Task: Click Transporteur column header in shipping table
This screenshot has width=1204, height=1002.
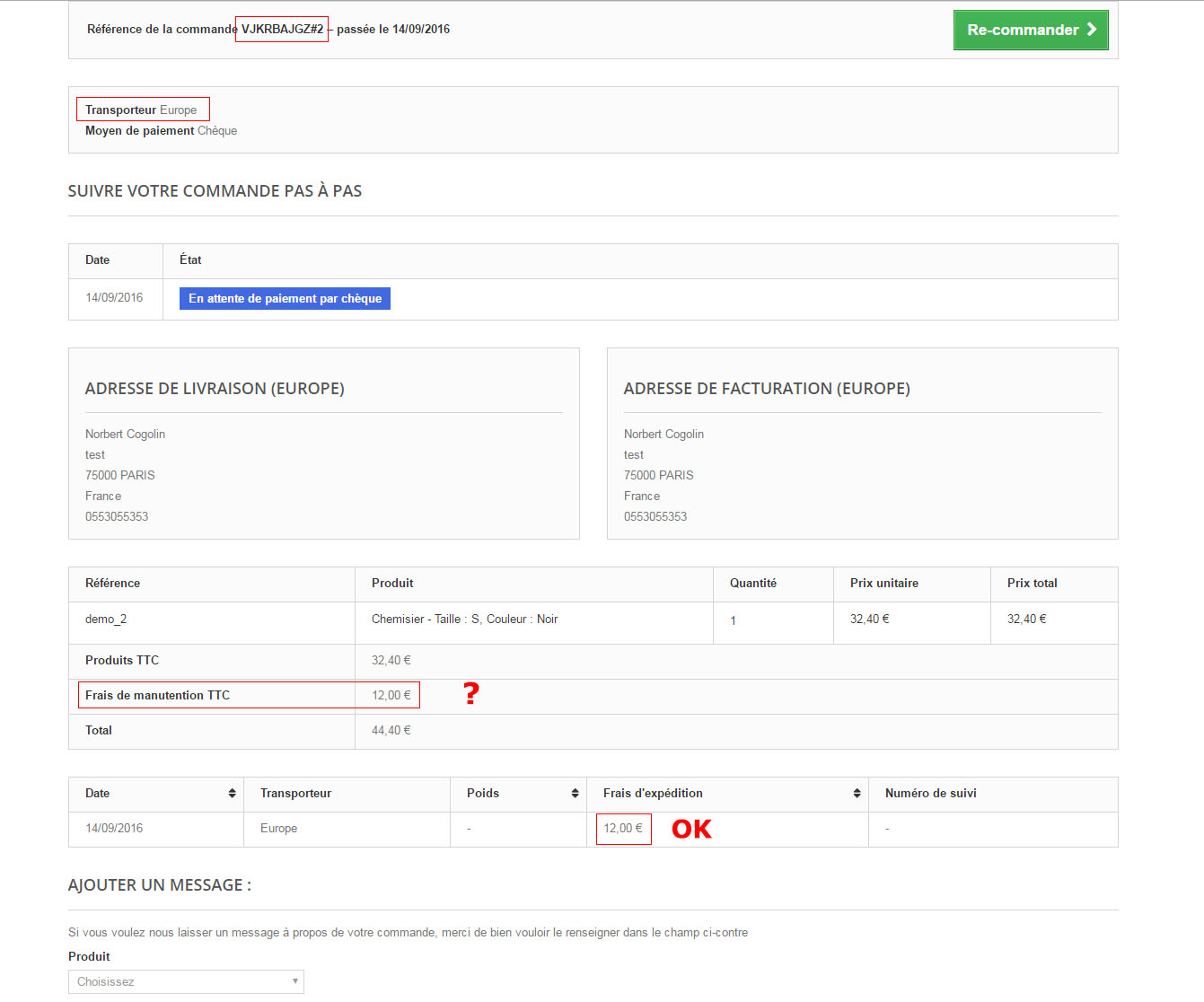Action: click(295, 793)
